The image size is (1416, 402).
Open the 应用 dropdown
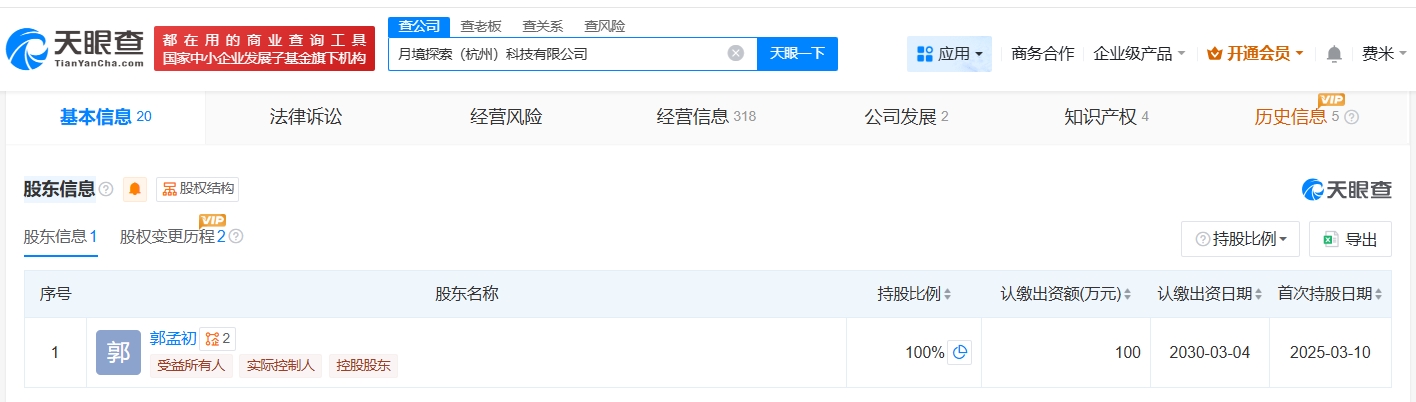pyautogui.click(x=949, y=54)
